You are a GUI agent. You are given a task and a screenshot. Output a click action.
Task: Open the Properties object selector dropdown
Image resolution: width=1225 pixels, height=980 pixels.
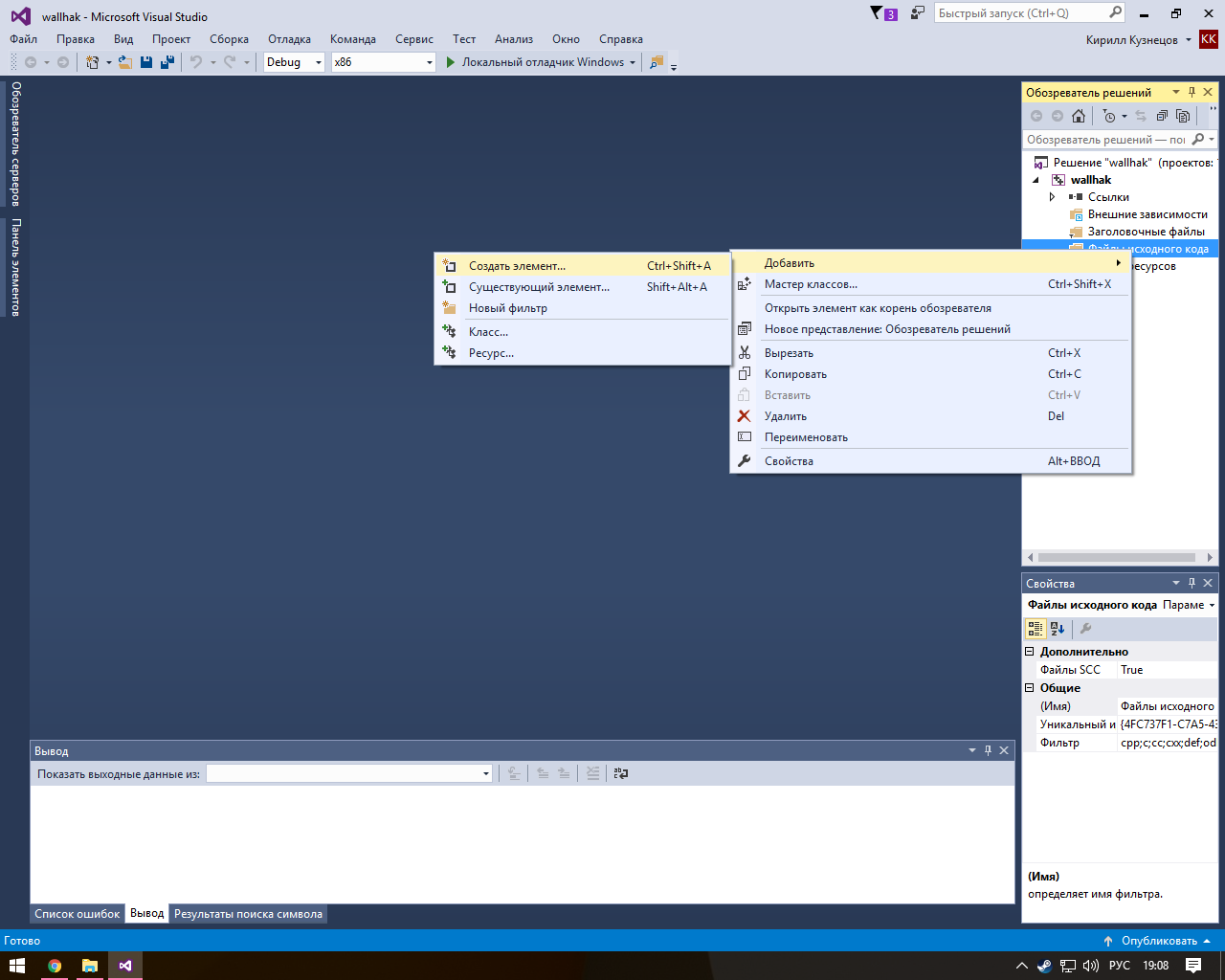pyautogui.click(x=1212, y=605)
